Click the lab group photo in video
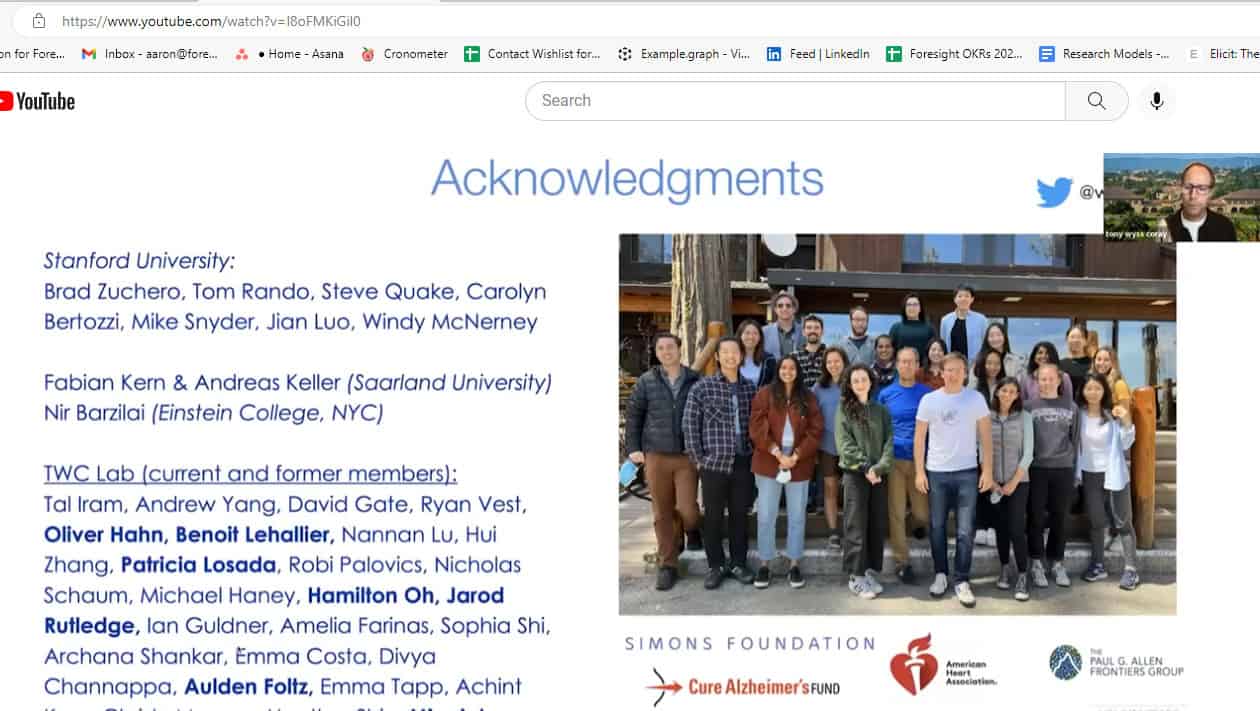Screen dimensions: 1260x711 (x=897, y=424)
